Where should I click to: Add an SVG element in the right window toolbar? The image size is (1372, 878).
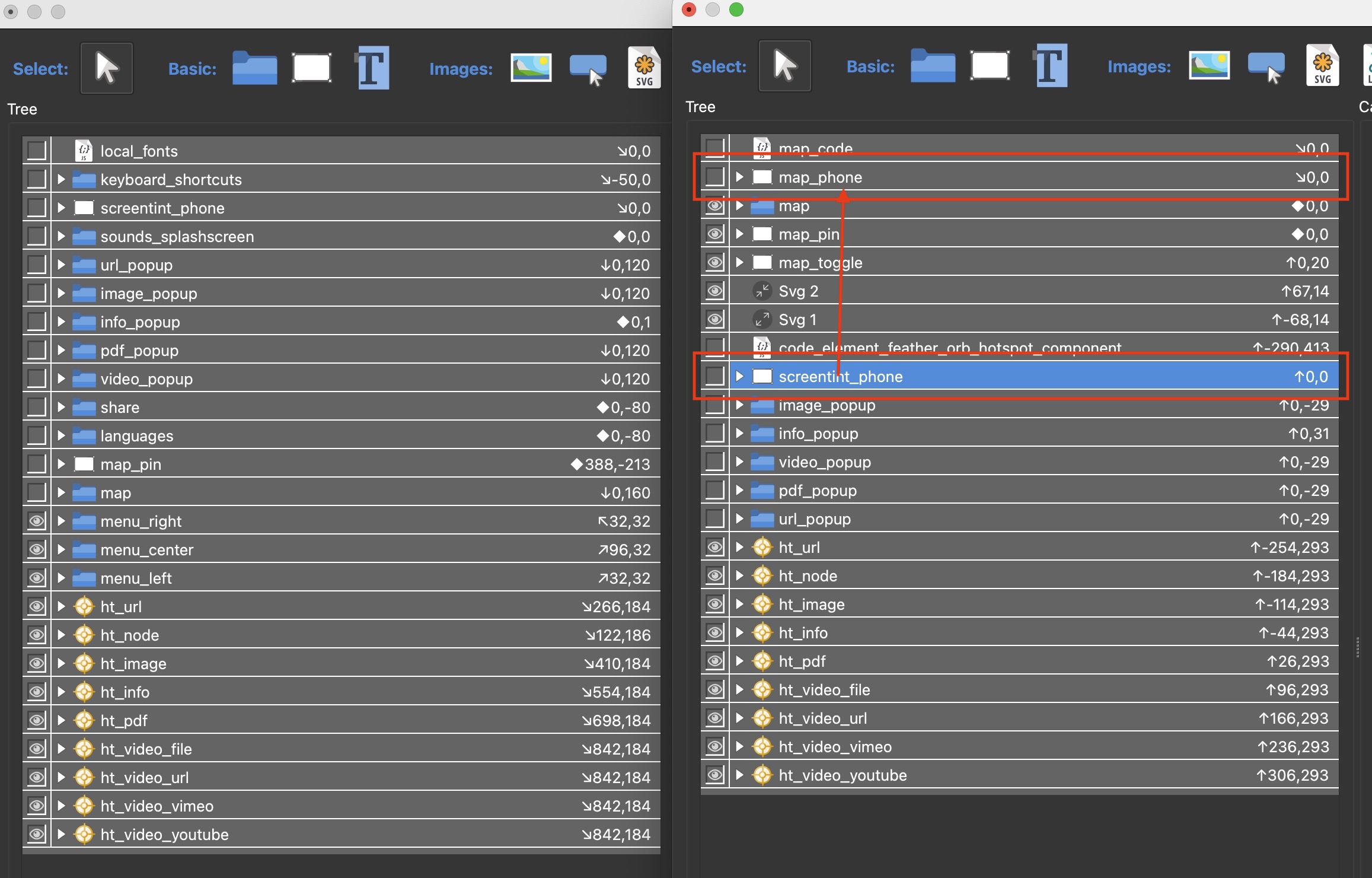pyautogui.click(x=1322, y=66)
